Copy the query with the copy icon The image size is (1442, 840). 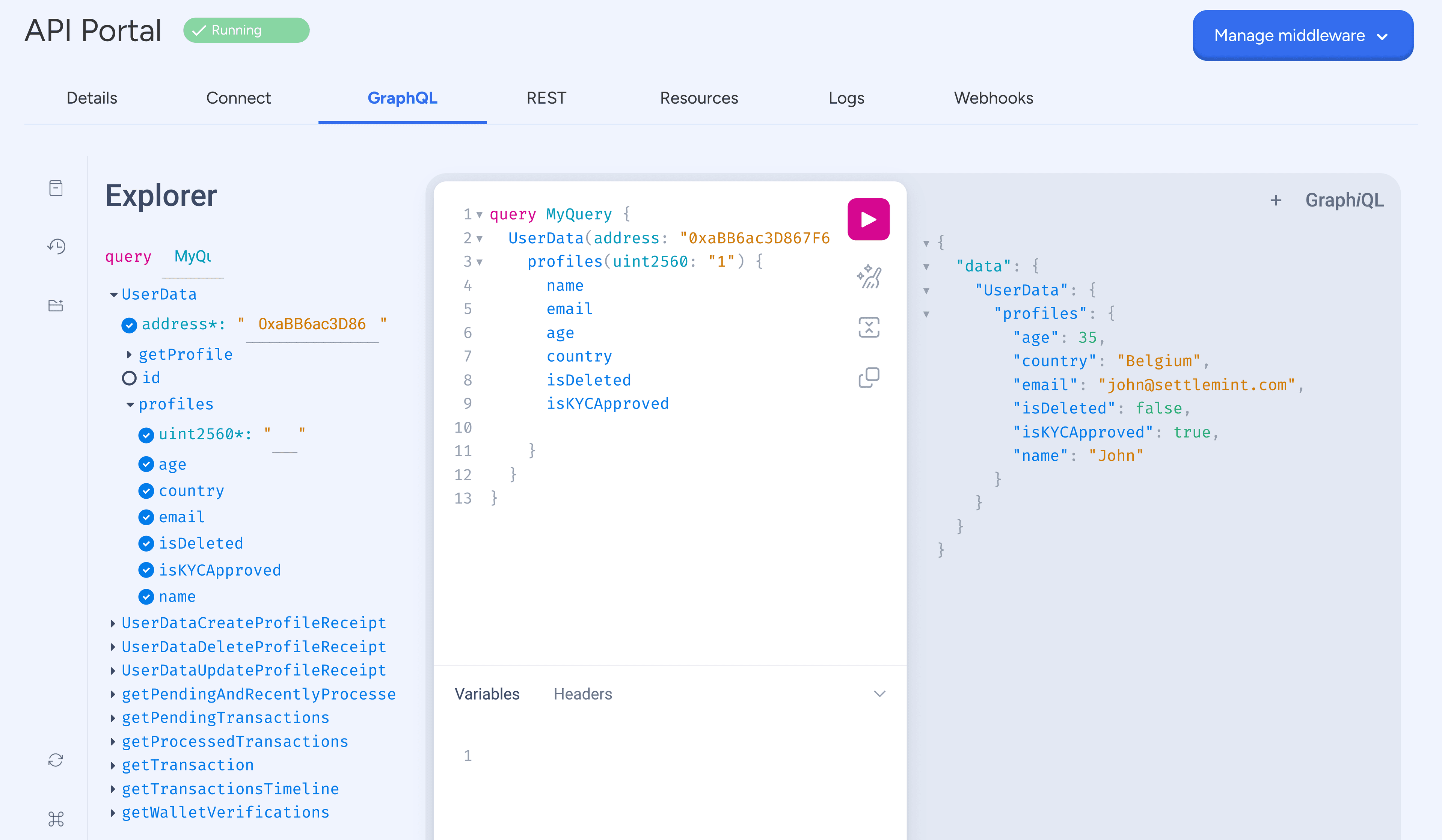coord(869,377)
